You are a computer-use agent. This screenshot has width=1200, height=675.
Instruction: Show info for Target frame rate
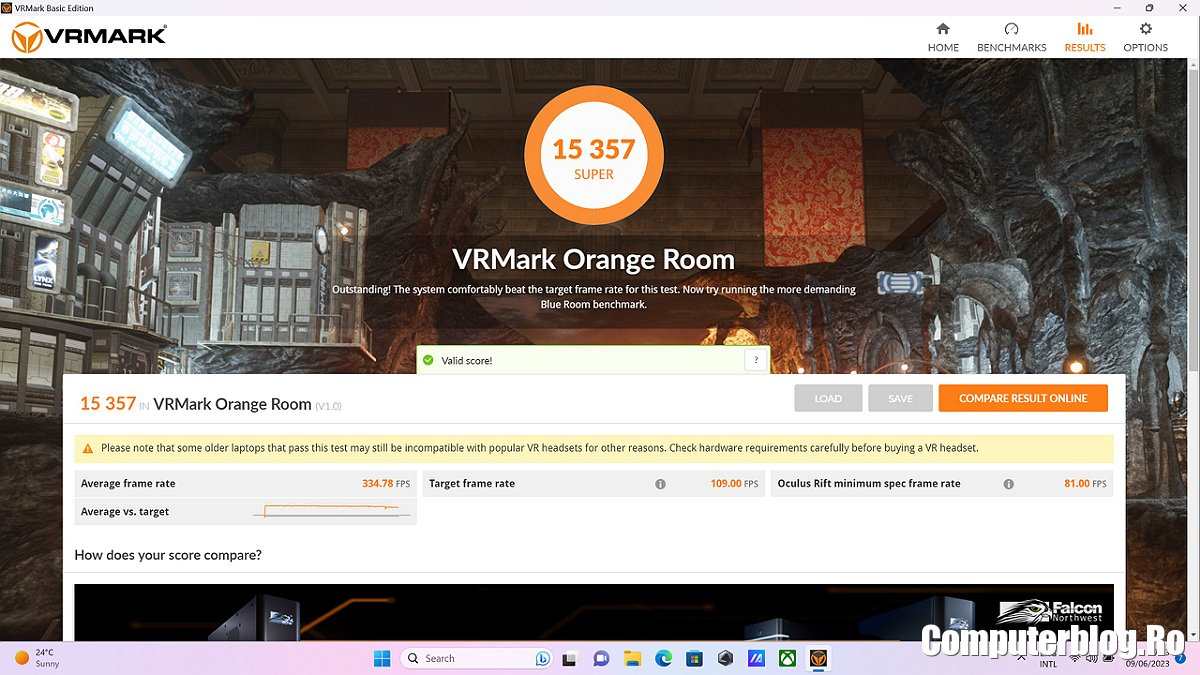(x=660, y=484)
